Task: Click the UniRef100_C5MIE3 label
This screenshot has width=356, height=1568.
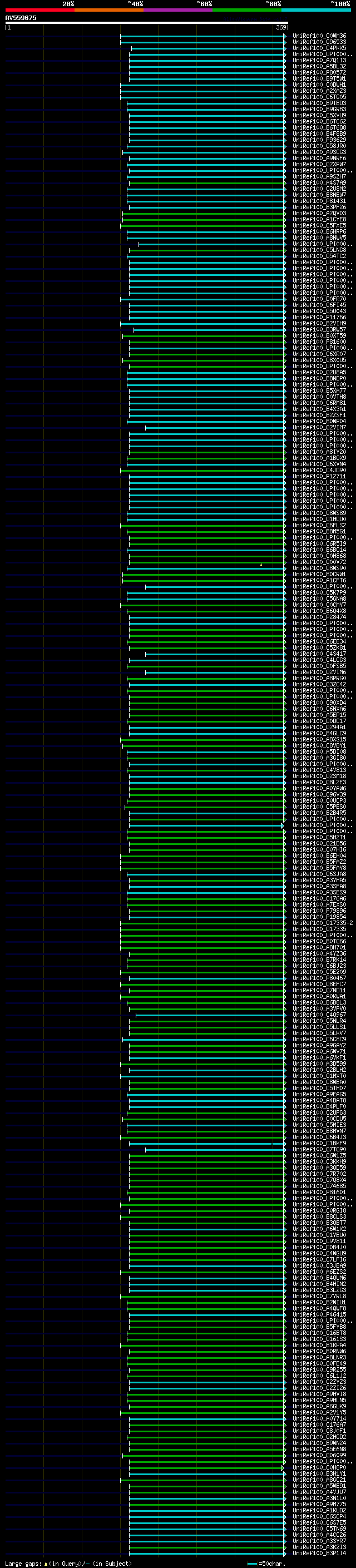Action: pyautogui.click(x=319, y=1125)
